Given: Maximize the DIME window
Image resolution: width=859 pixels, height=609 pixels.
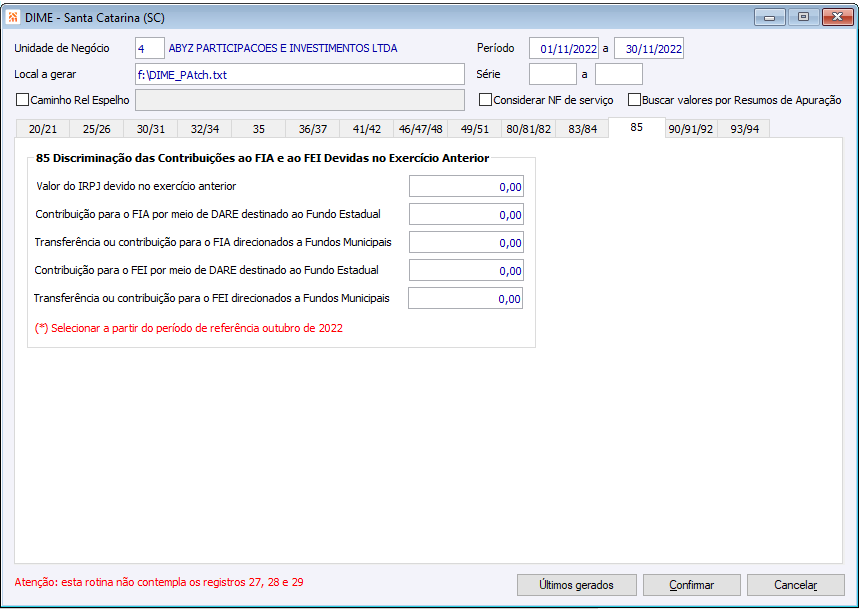Looking at the screenshot, I should pos(803,17).
